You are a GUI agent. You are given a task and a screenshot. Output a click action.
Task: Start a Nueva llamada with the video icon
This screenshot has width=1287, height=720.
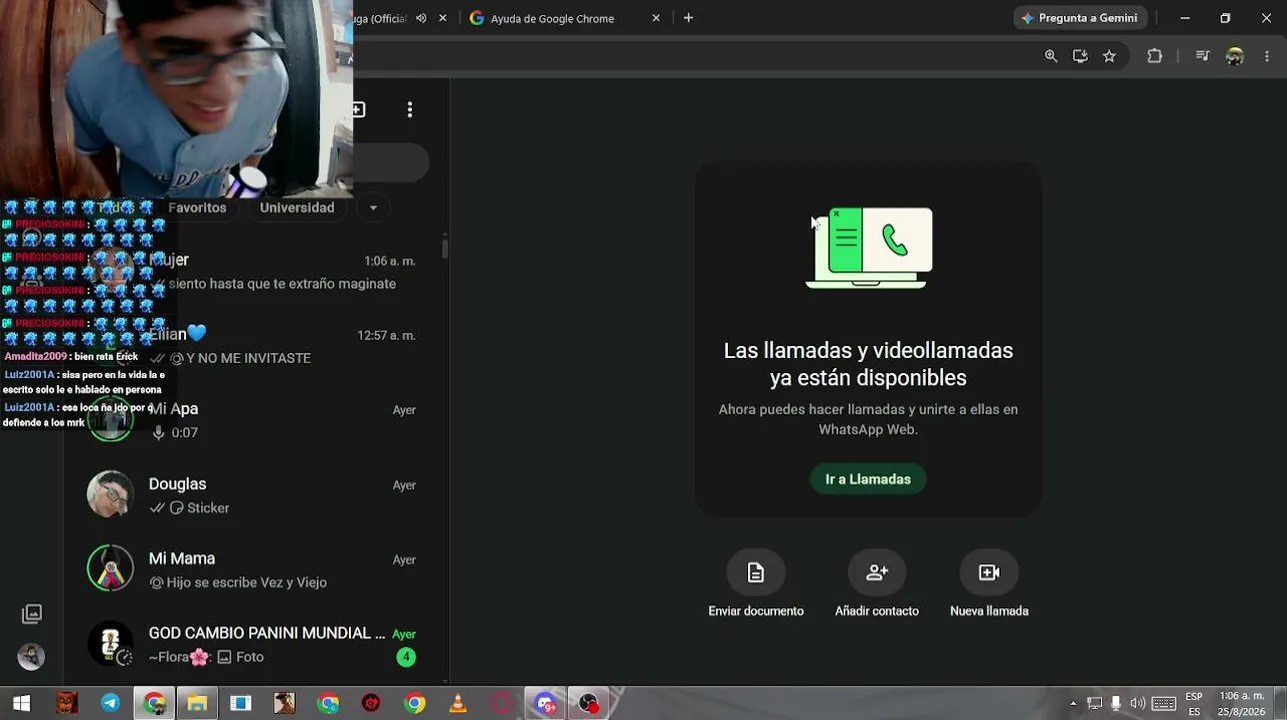pyautogui.click(x=989, y=572)
